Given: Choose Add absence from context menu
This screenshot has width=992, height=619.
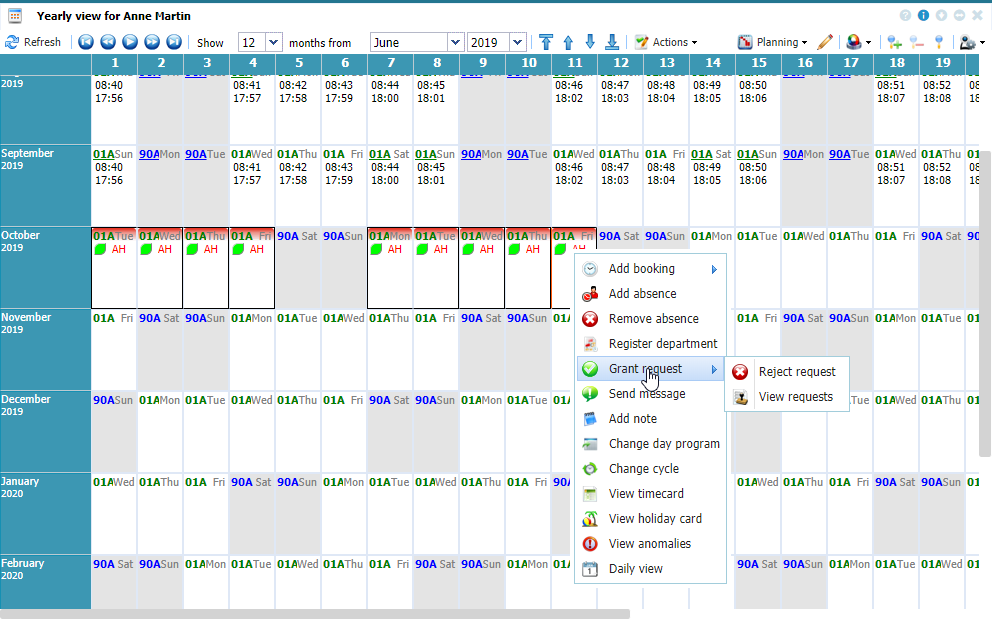Looking at the screenshot, I should pyautogui.click(x=642, y=294).
